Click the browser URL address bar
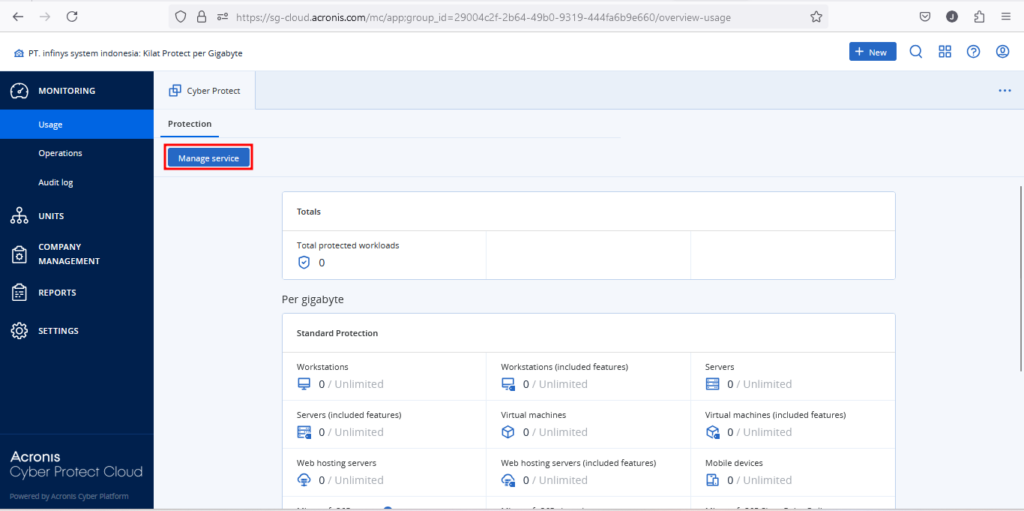The height and width of the screenshot is (511, 1024). tap(500, 17)
